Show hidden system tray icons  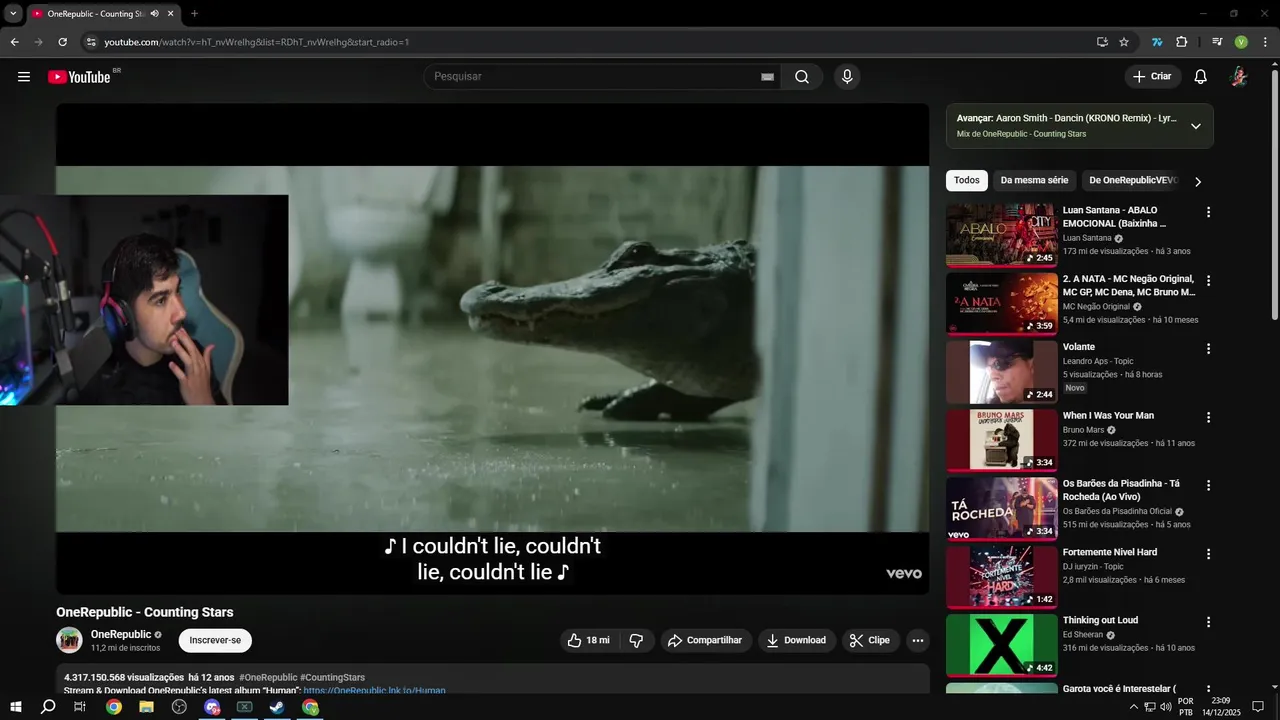coord(1133,707)
